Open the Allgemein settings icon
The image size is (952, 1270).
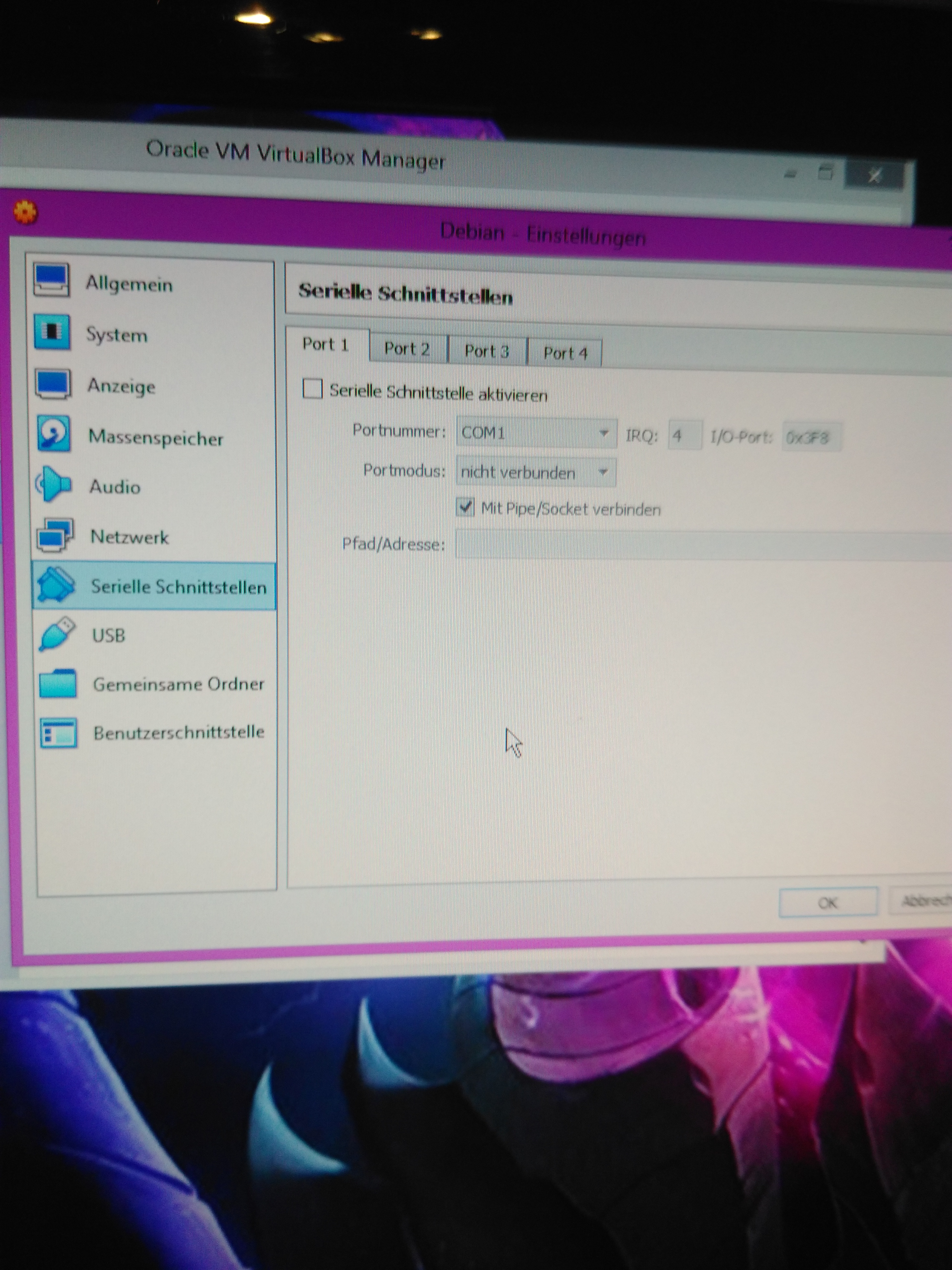click(52, 280)
